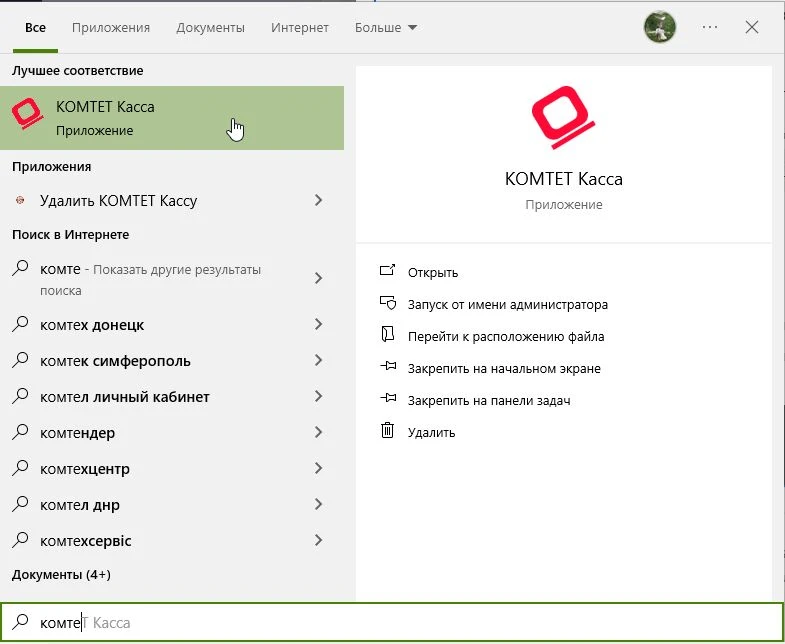Open the Больше dropdown menu
785x644 pixels.
386,28
